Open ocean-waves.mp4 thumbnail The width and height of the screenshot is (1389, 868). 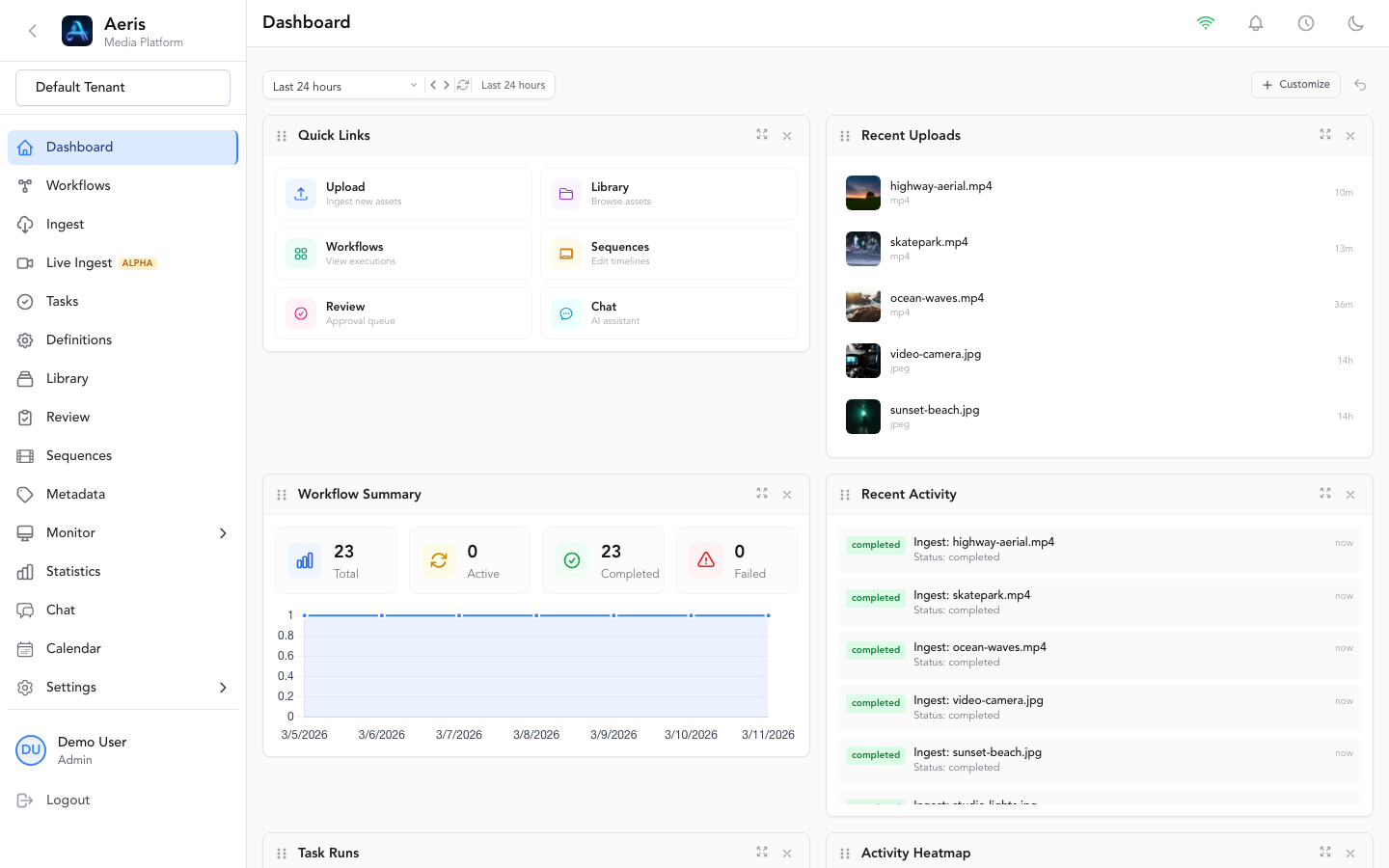863,305
